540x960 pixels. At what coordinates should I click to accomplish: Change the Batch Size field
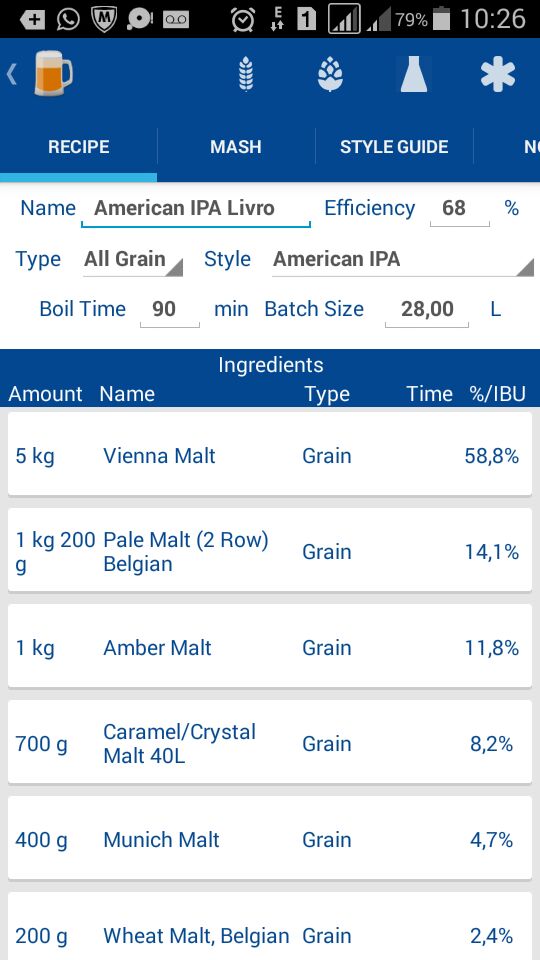pos(427,309)
